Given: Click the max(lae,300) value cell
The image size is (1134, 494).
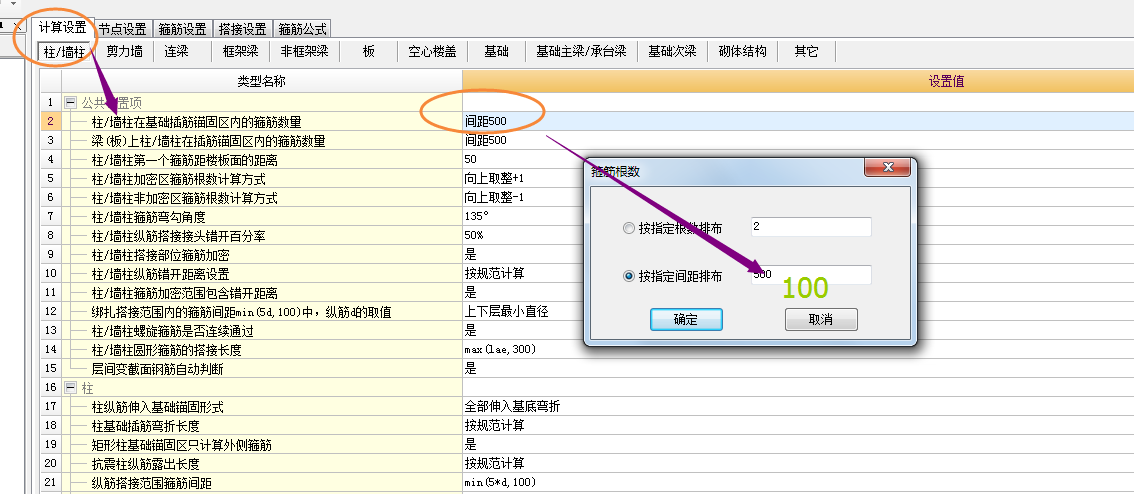Looking at the screenshot, I should [500, 349].
